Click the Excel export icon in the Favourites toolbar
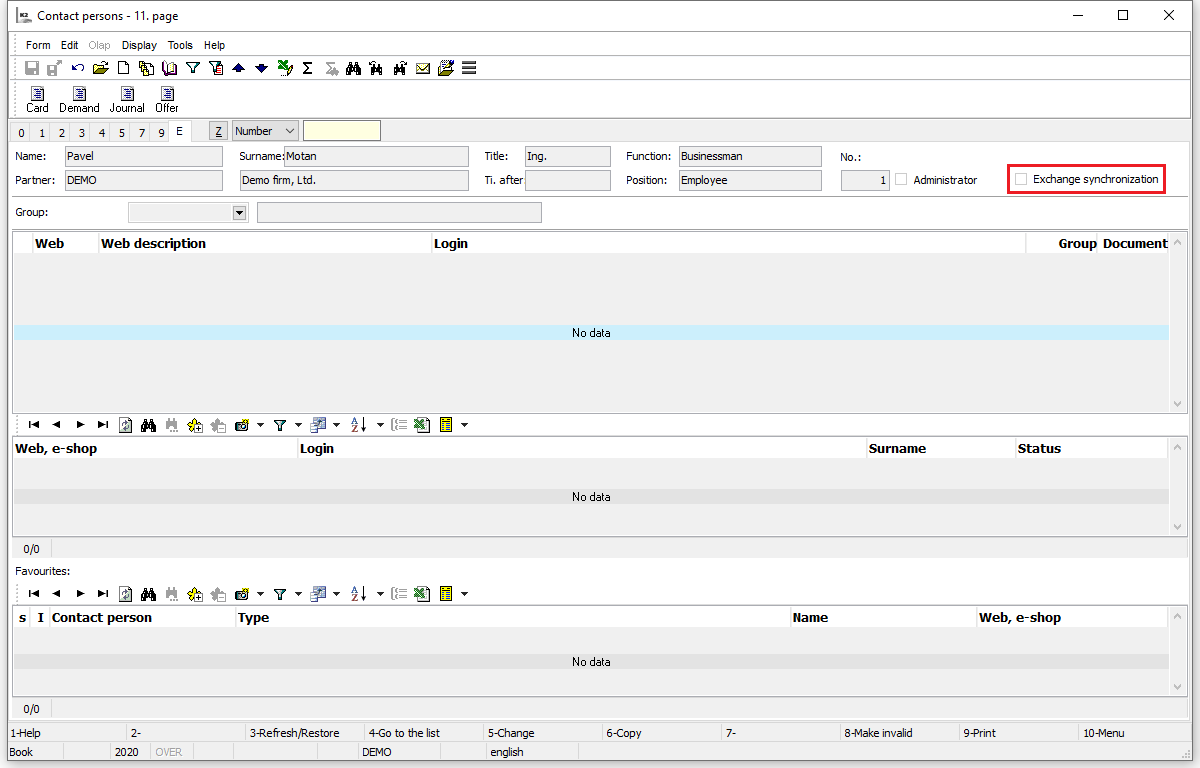Viewport: 1200px width, 768px height. pos(422,594)
